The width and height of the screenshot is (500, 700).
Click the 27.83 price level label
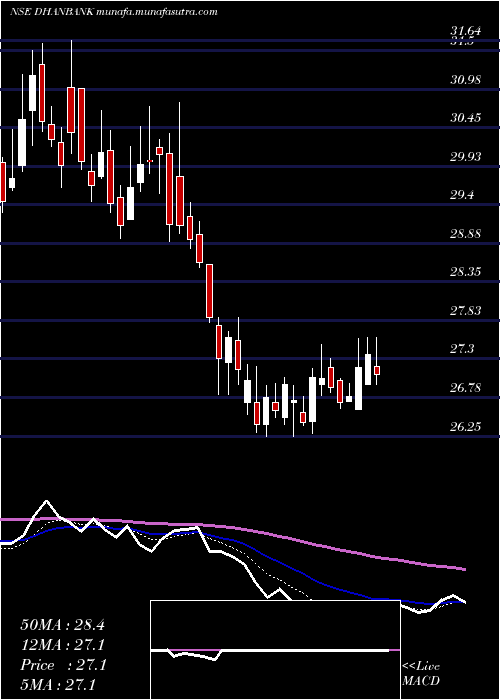tap(466, 310)
